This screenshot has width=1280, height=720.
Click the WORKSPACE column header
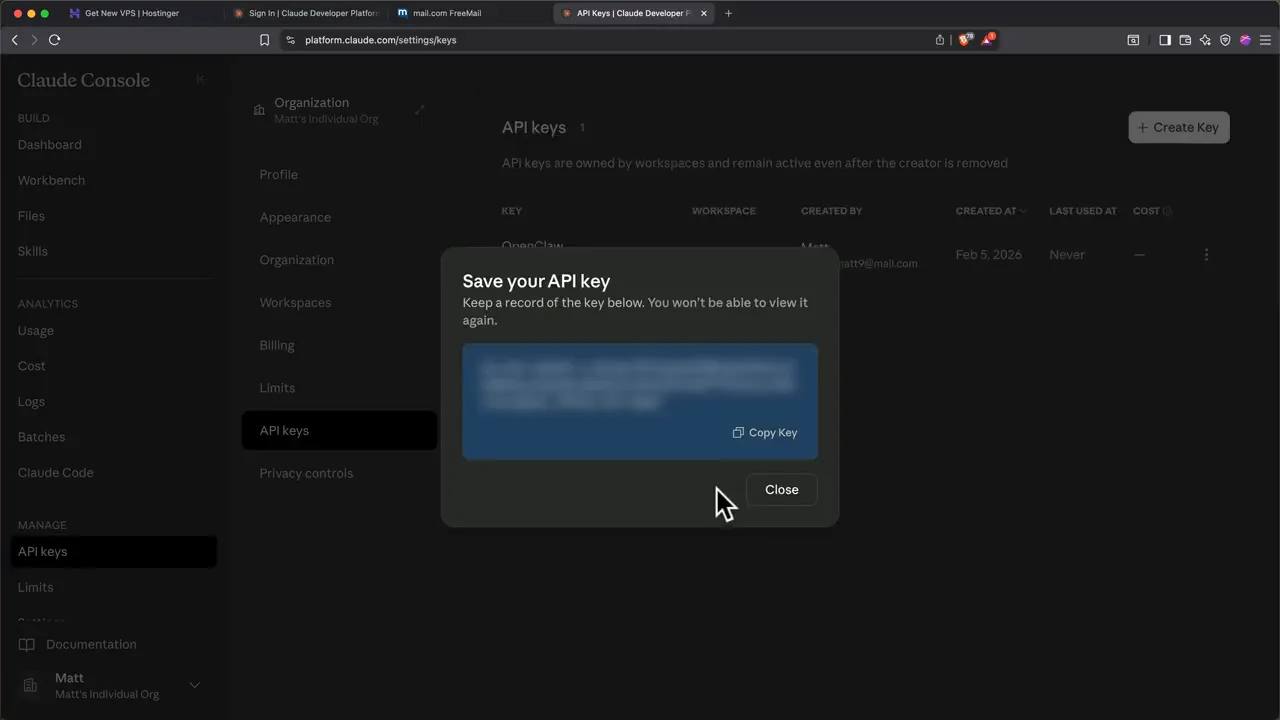pos(724,211)
